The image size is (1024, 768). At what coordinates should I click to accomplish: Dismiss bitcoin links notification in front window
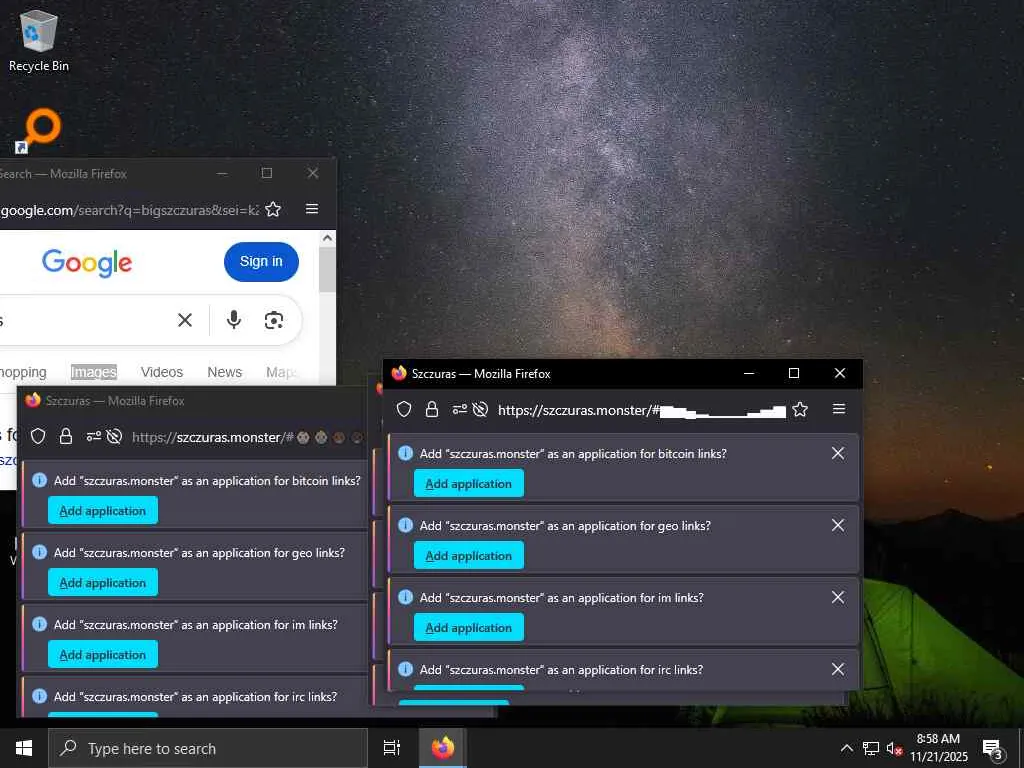tap(838, 453)
